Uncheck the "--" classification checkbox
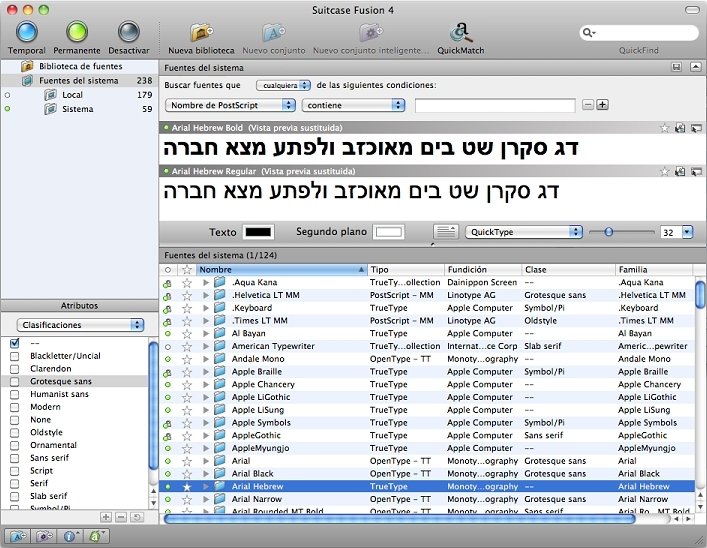Image resolution: width=707 pixels, height=548 pixels. pos(14,343)
